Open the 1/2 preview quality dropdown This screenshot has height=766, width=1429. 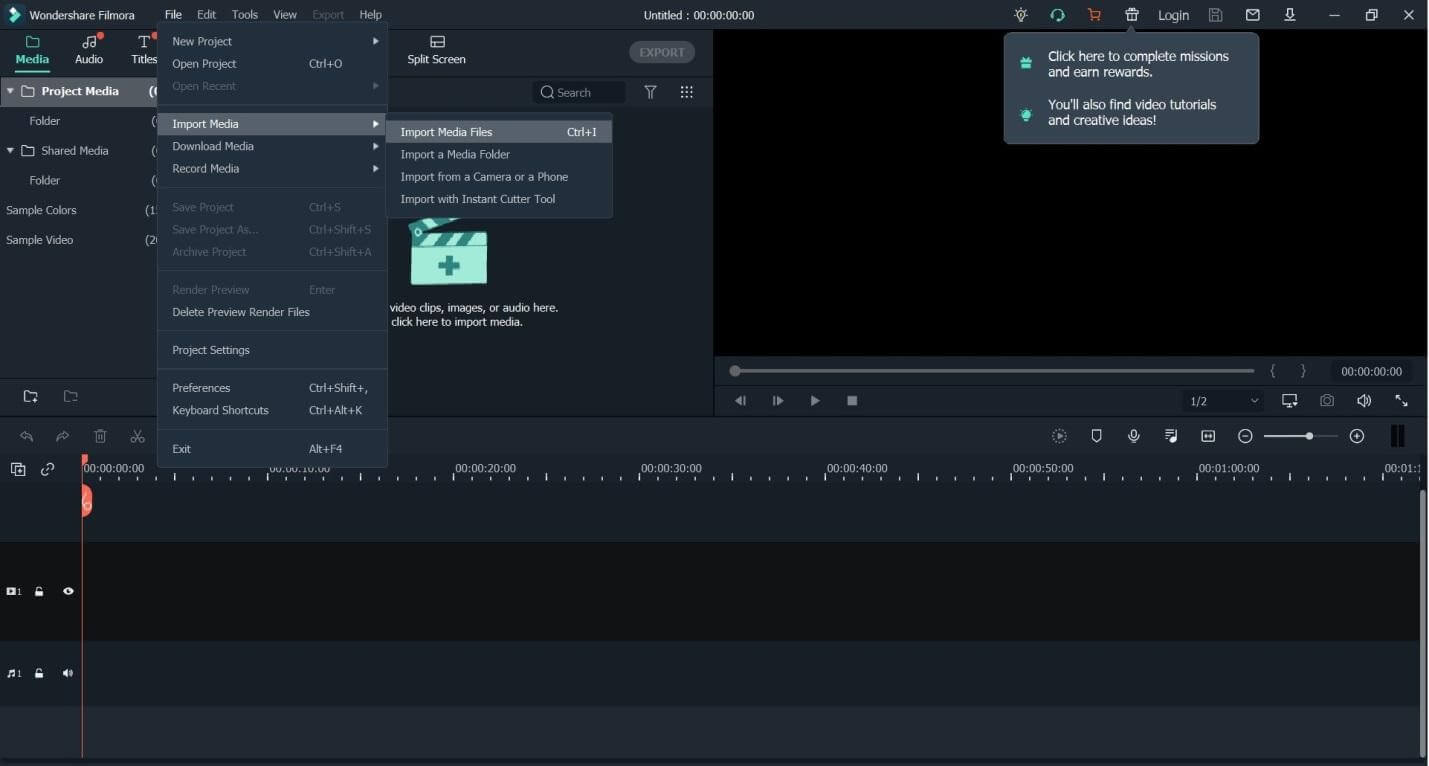coord(1223,401)
